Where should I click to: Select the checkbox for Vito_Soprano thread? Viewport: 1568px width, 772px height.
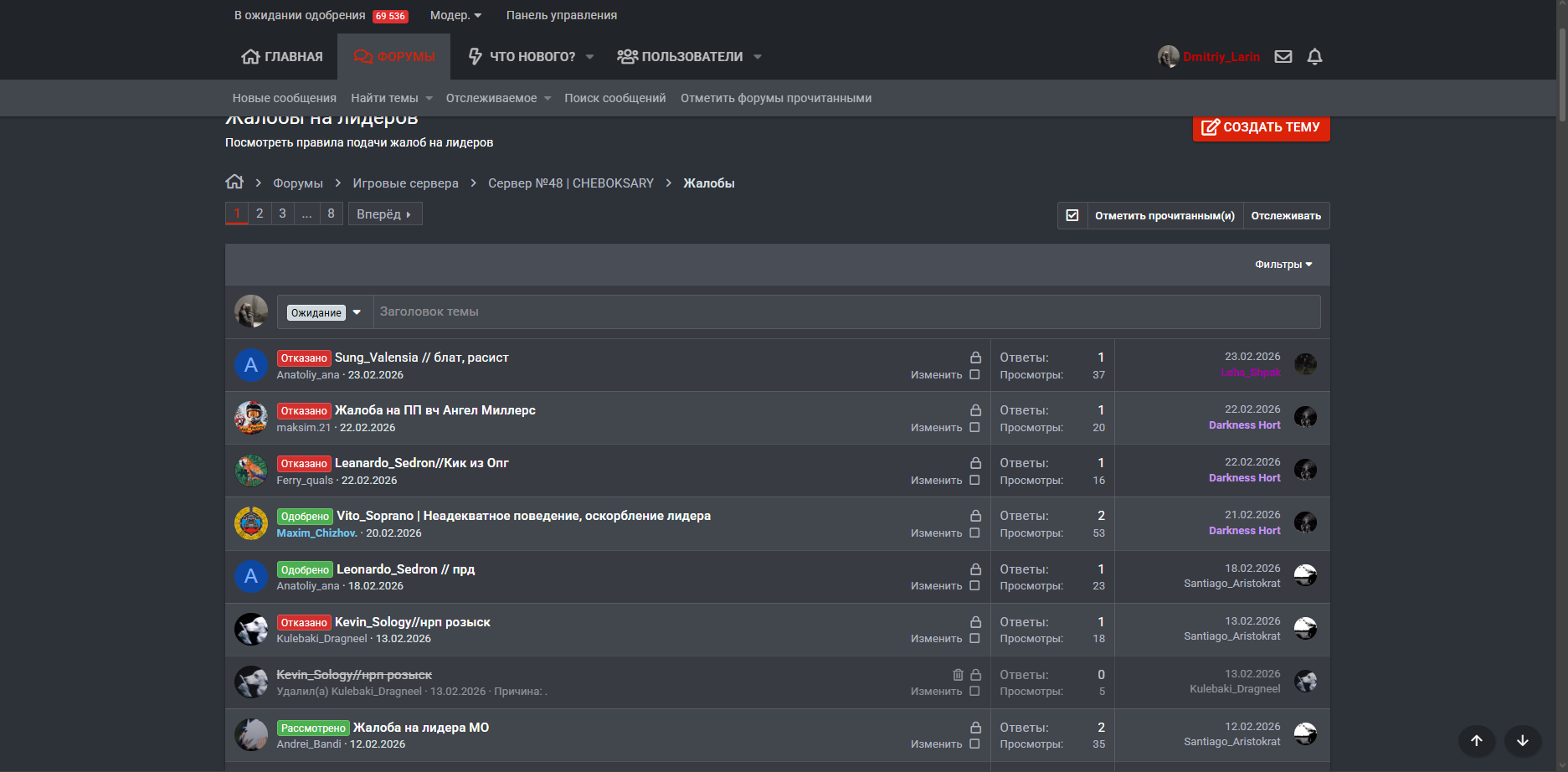click(x=974, y=533)
